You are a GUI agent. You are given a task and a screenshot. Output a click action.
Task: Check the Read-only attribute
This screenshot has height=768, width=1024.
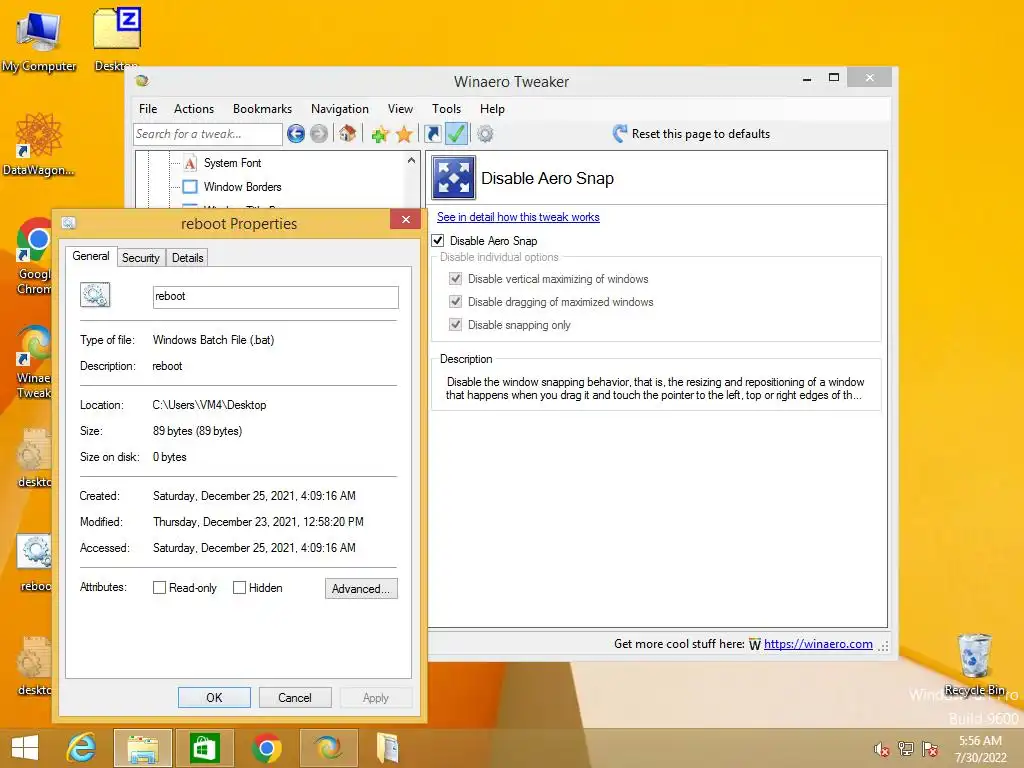[159, 588]
